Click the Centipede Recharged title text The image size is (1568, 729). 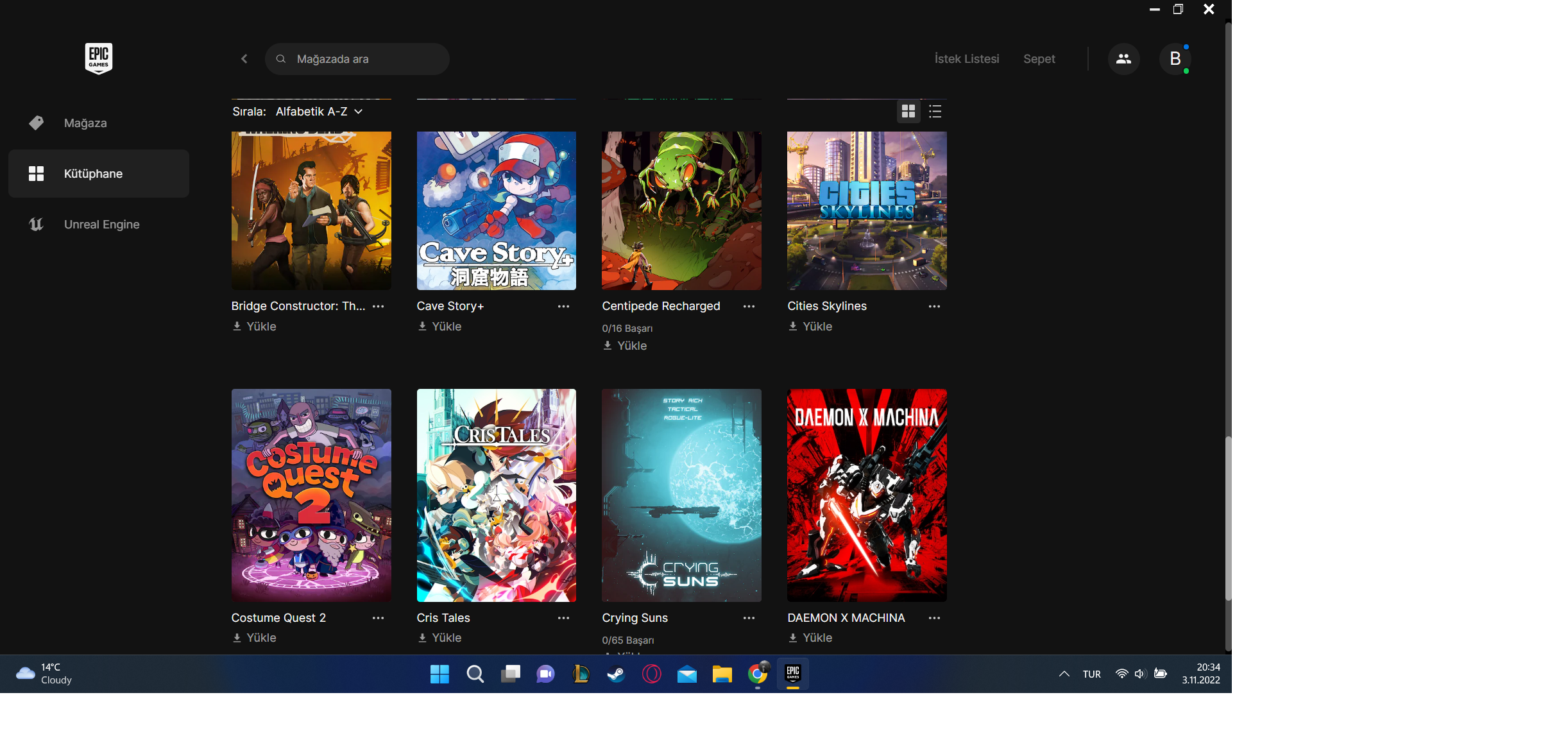tap(661, 307)
